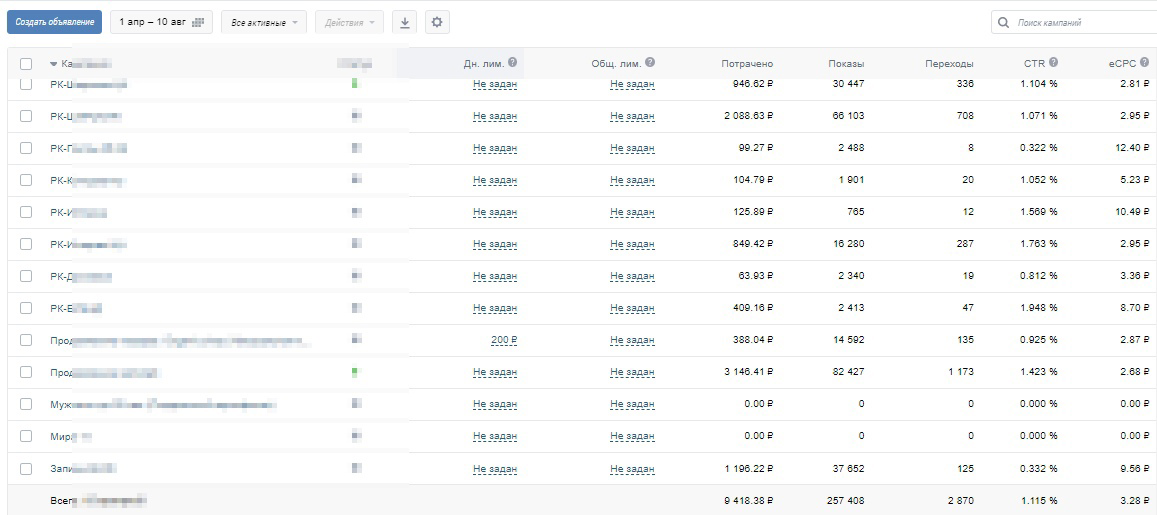
Task: Set total limit in the 99.27 ₽ row
Action: point(632,148)
